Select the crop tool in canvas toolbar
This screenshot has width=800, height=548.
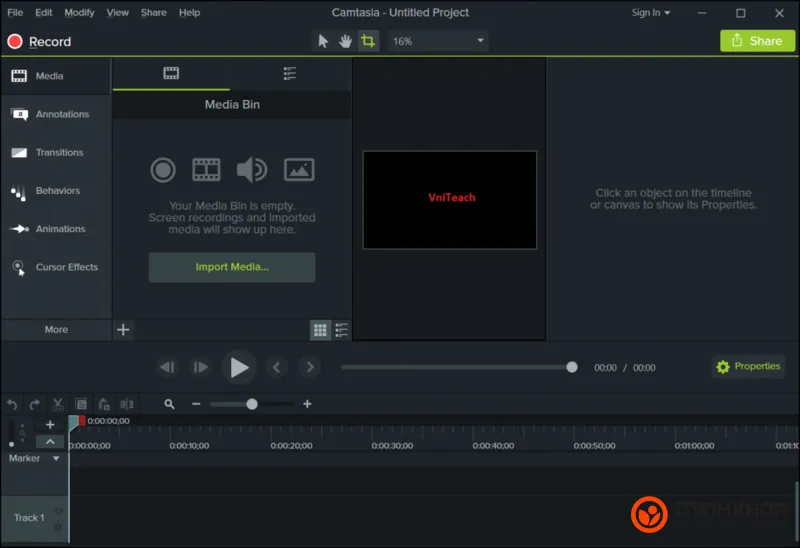368,41
